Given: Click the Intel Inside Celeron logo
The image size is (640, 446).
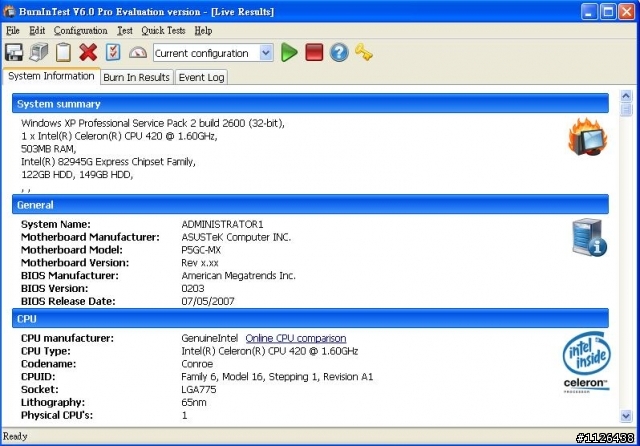Looking at the screenshot, I should coord(587,362).
